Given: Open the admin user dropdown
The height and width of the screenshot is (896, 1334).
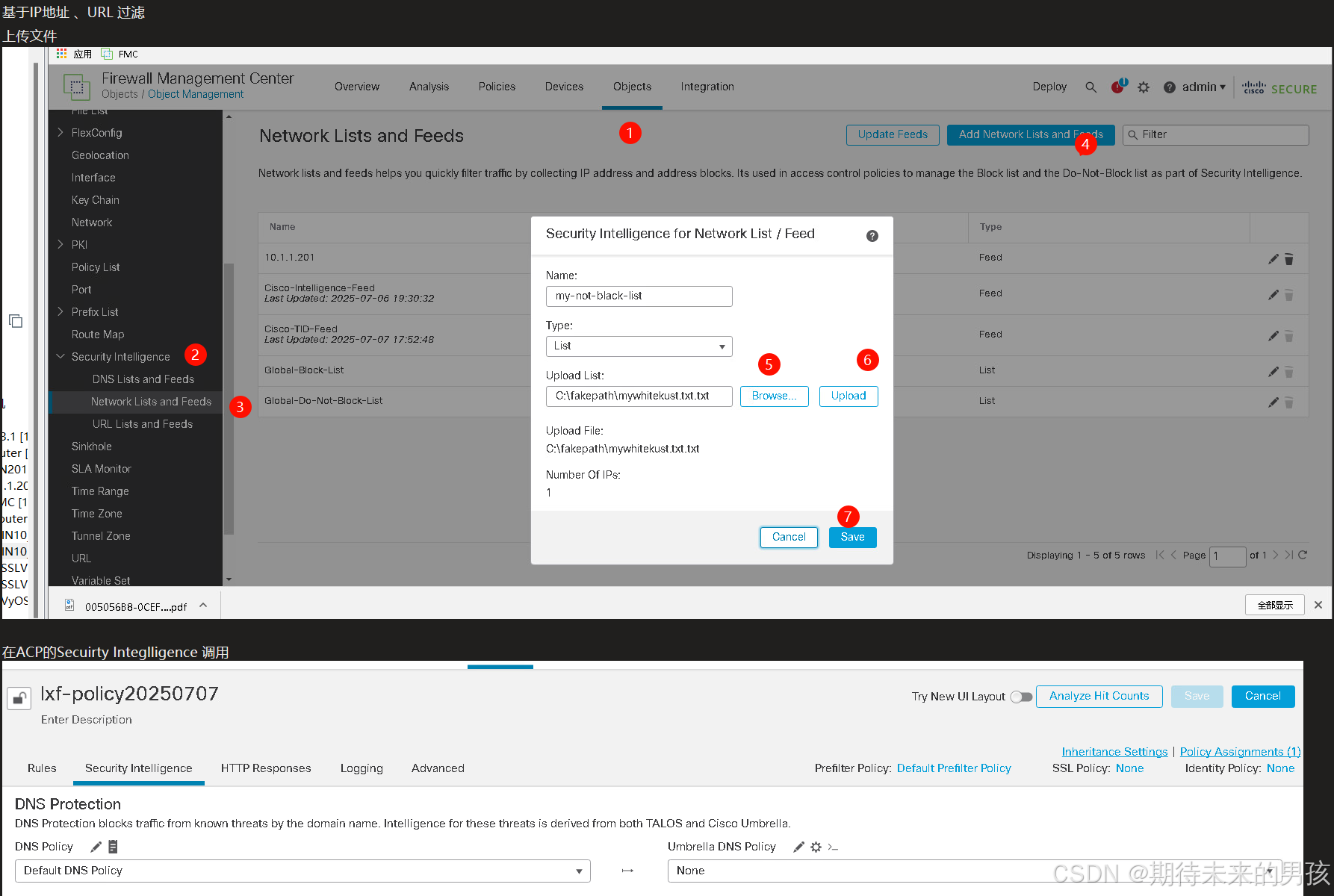Looking at the screenshot, I should (x=1203, y=87).
